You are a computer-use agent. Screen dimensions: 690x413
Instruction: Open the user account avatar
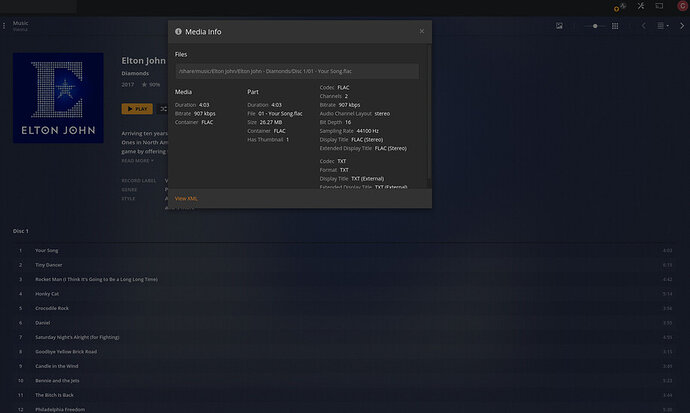coord(683,6)
